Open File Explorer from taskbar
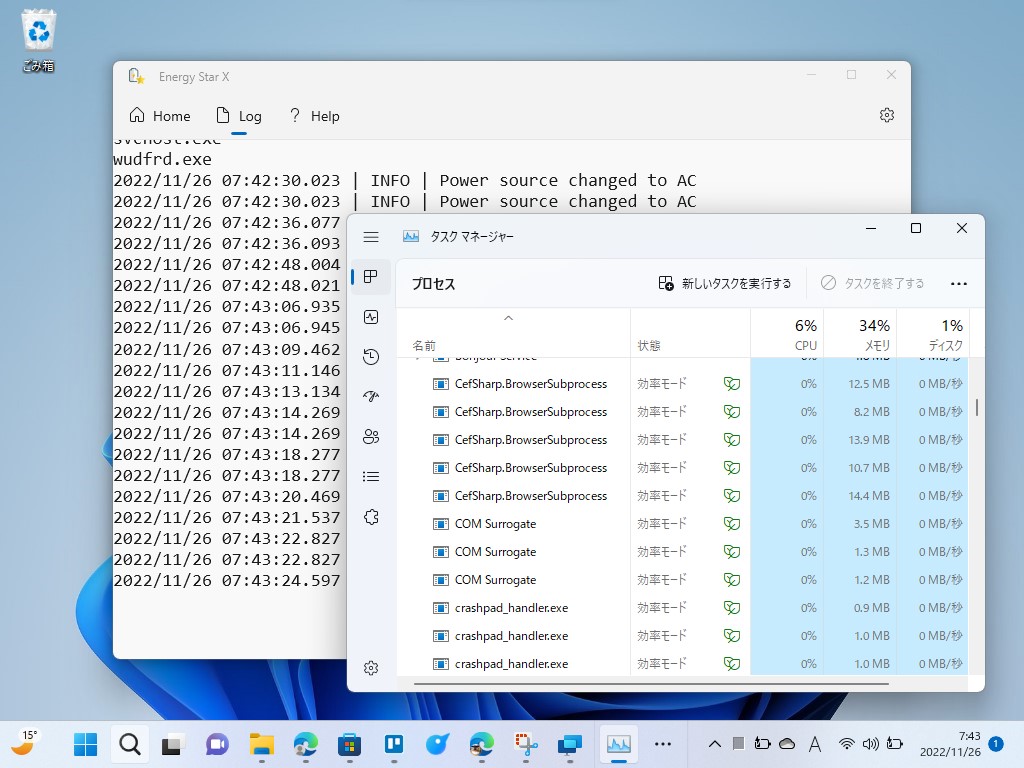Image resolution: width=1024 pixels, height=768 pixels. 261,744
